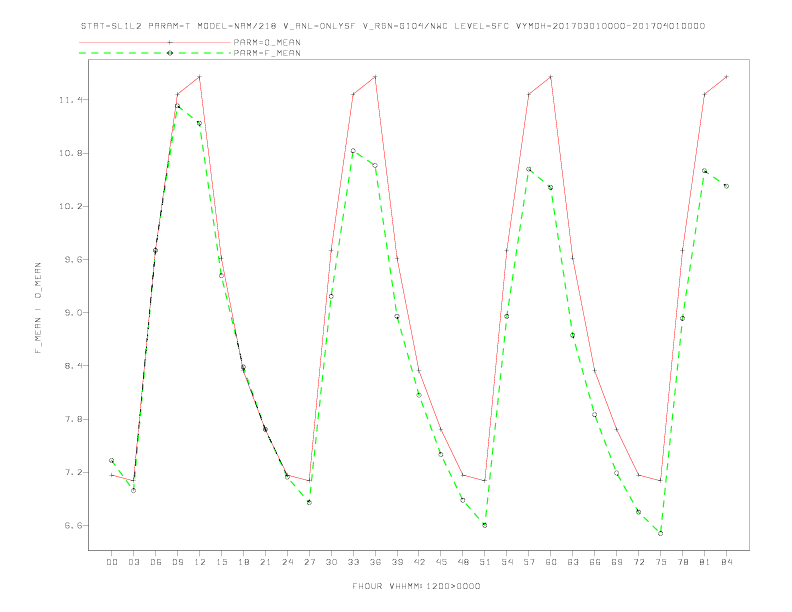Click the FHOUR VHHMM:1200>0000 x-axis title

(416, 586)
